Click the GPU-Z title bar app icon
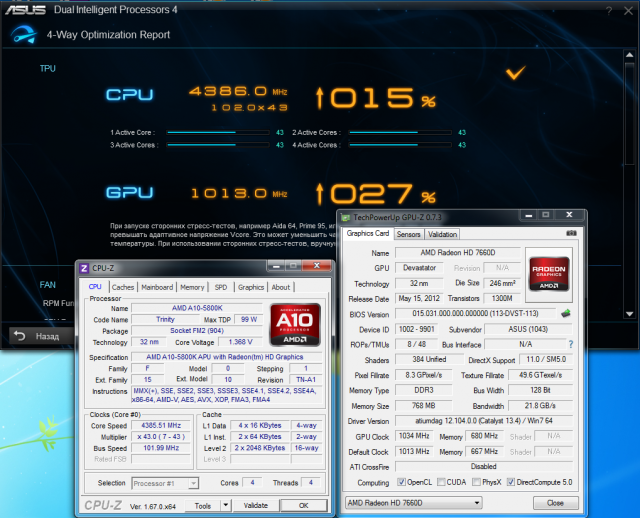Screen dimensions: 640x518 click(346, 218)
